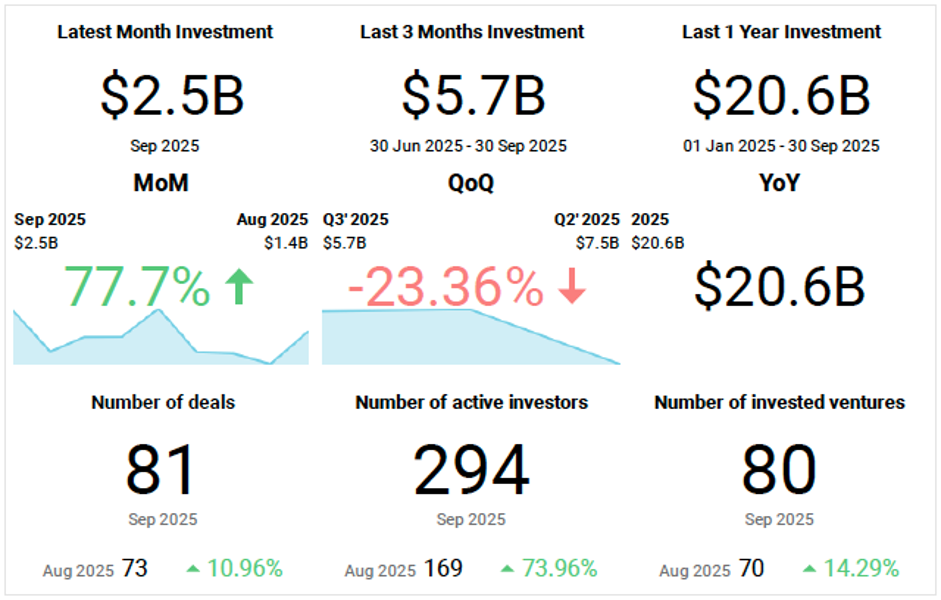
Task: Click the 01 Jan 2025 - 30 Sep 2025 date range
Action: (x=781, y=146)
